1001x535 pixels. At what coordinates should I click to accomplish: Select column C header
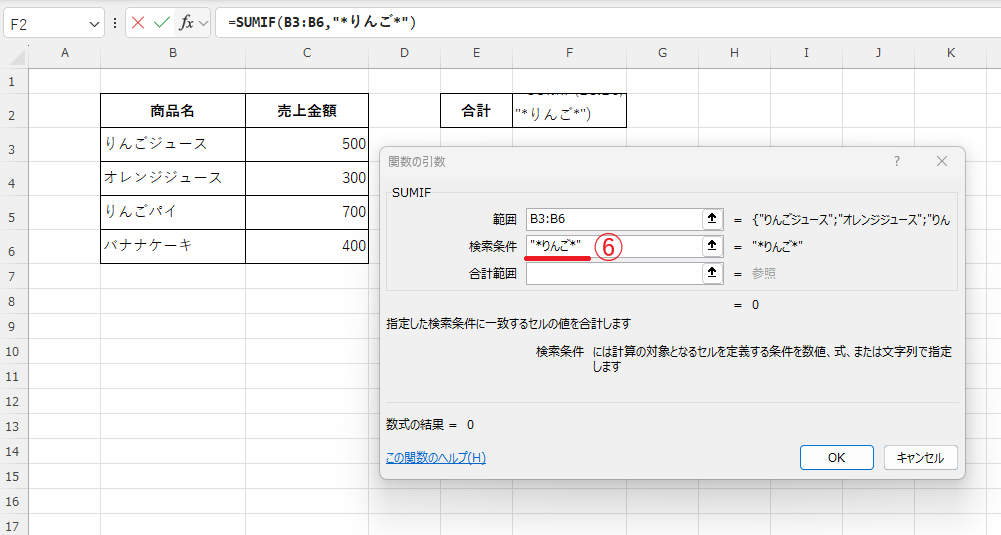tap(307, 53)
